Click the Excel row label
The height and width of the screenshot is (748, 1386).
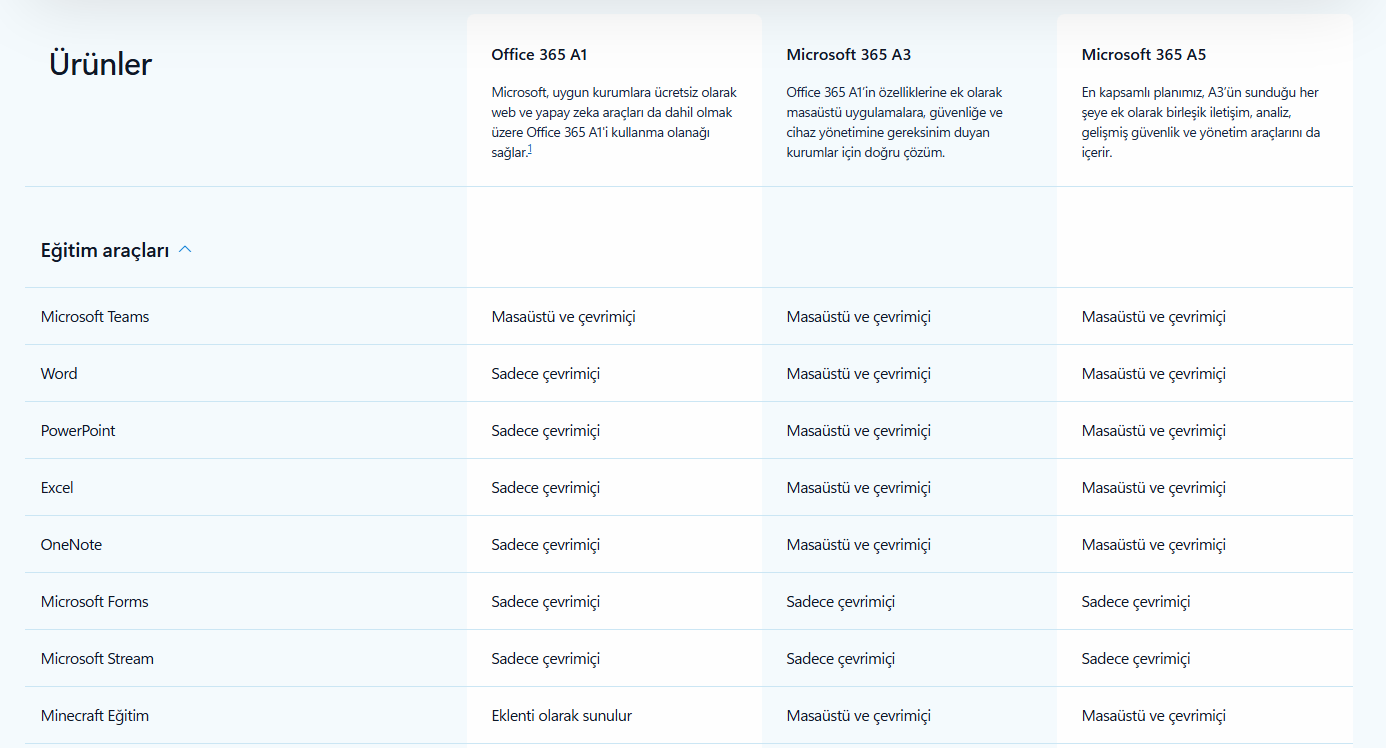click(x=57, y=488)
